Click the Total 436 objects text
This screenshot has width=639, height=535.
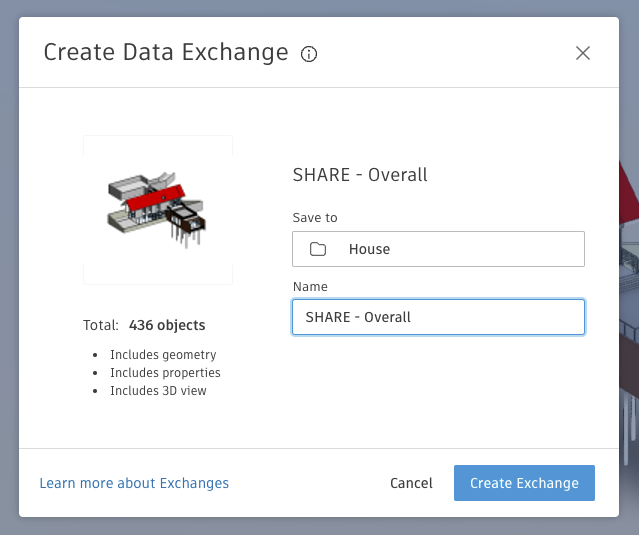144,325
